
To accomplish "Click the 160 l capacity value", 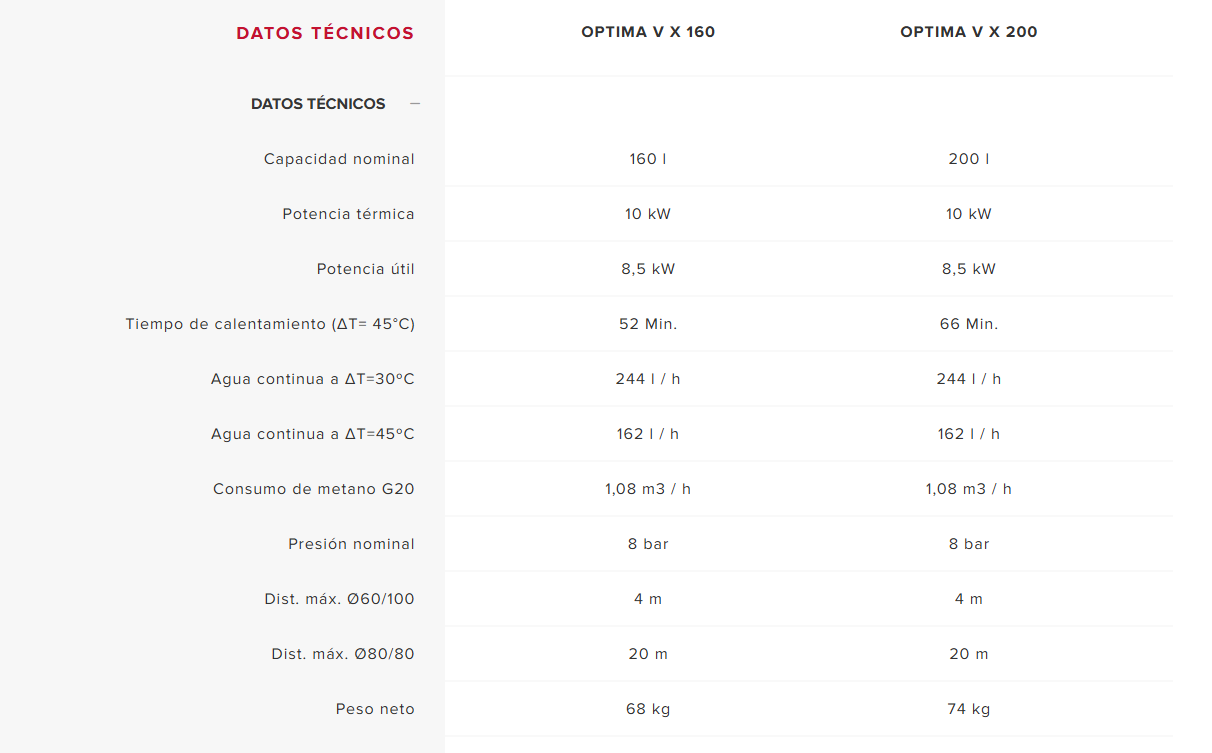I will point(648,159).
